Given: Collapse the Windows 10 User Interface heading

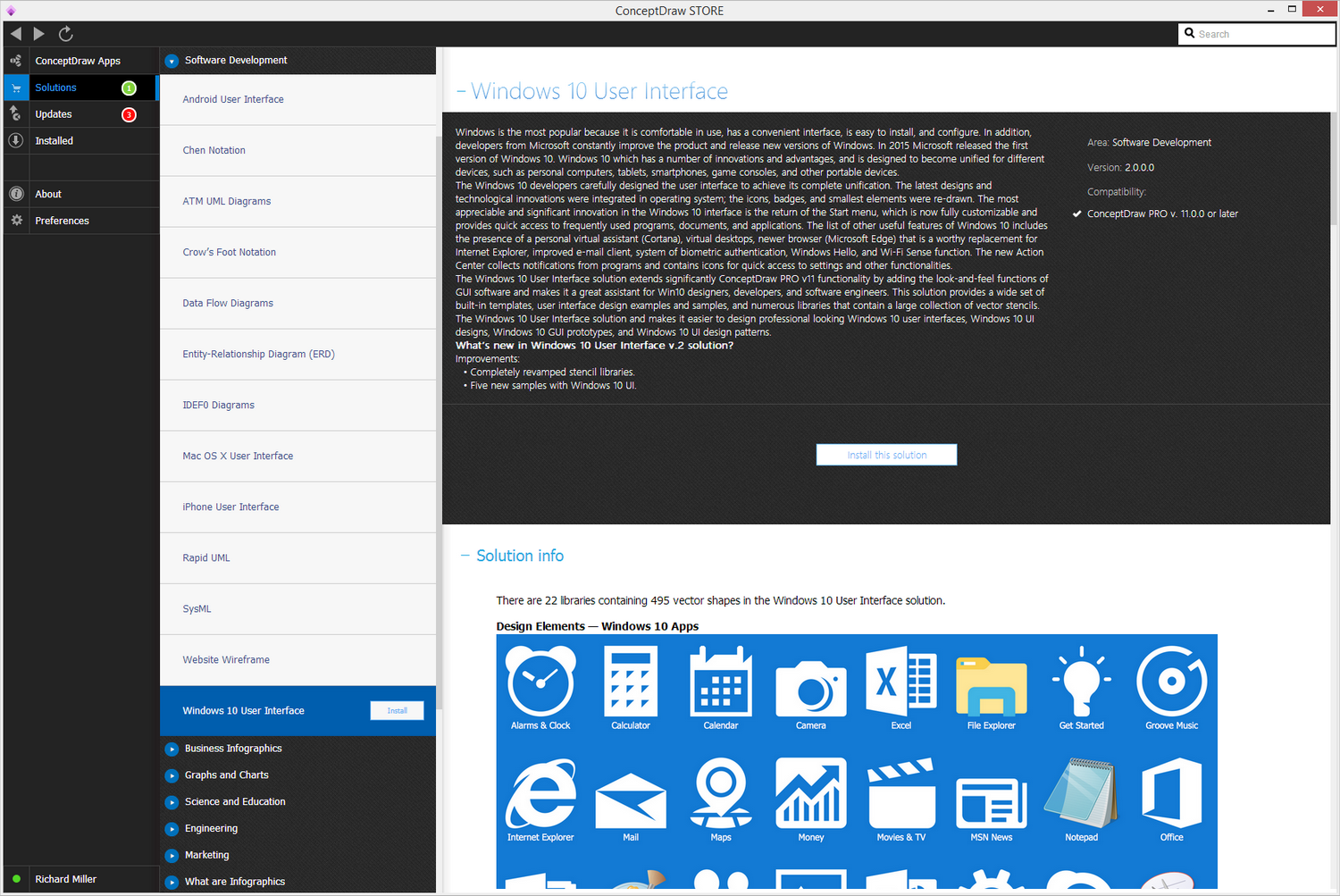Looking at the screenshot, I should [461, 91].
